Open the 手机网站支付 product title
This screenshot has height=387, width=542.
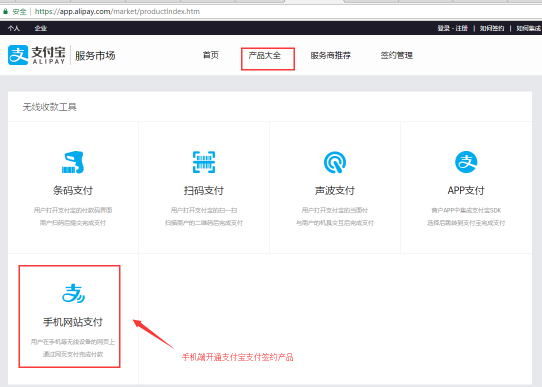coord(73,322)
